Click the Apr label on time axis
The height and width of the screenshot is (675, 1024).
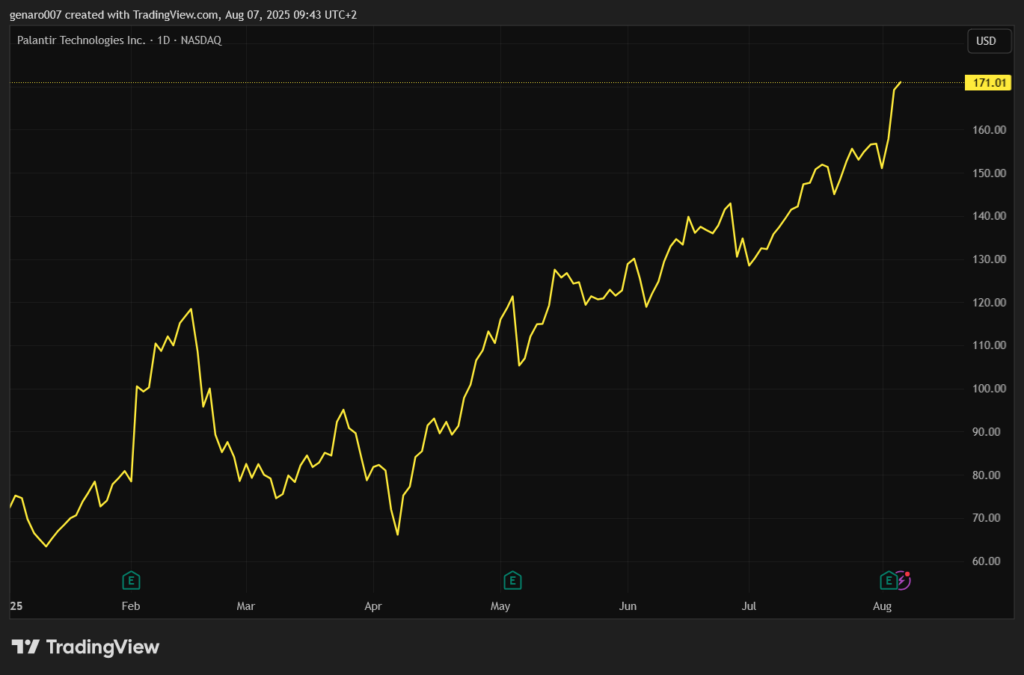373,606
